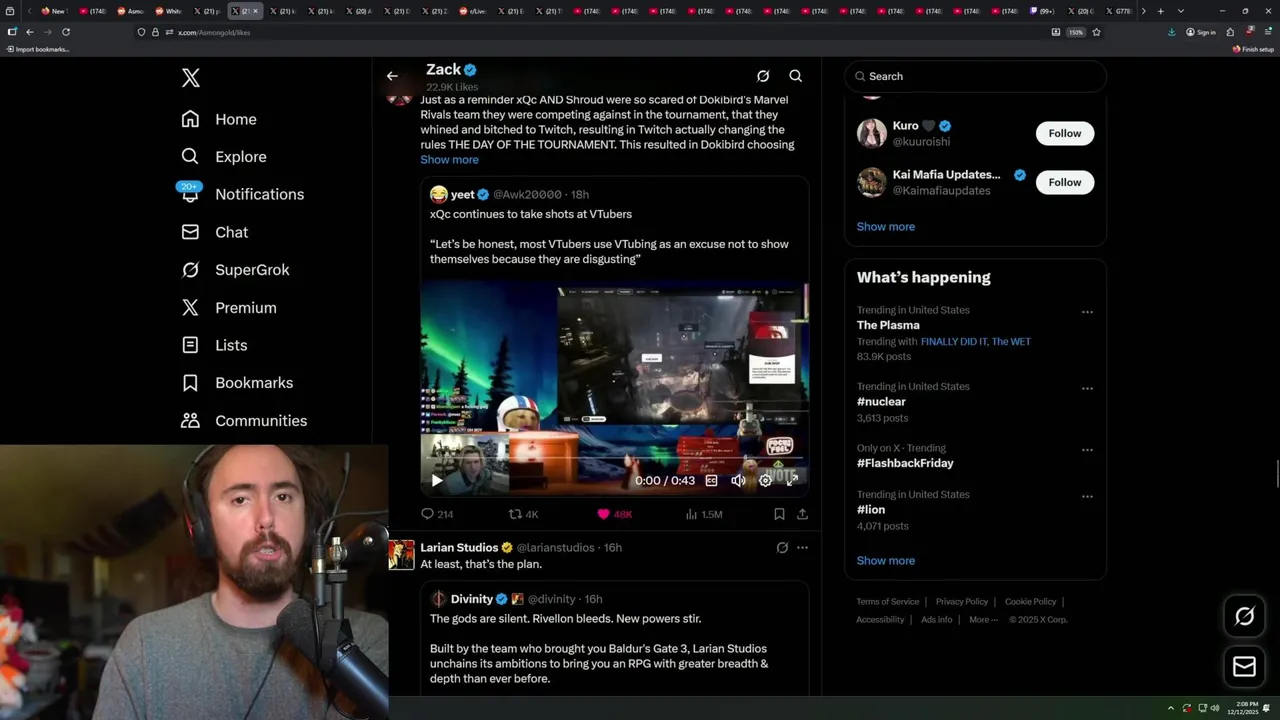Expand the More footer dropdown
The width and height of the screenshot is (1280, 720).
click(x=982, y=620)
